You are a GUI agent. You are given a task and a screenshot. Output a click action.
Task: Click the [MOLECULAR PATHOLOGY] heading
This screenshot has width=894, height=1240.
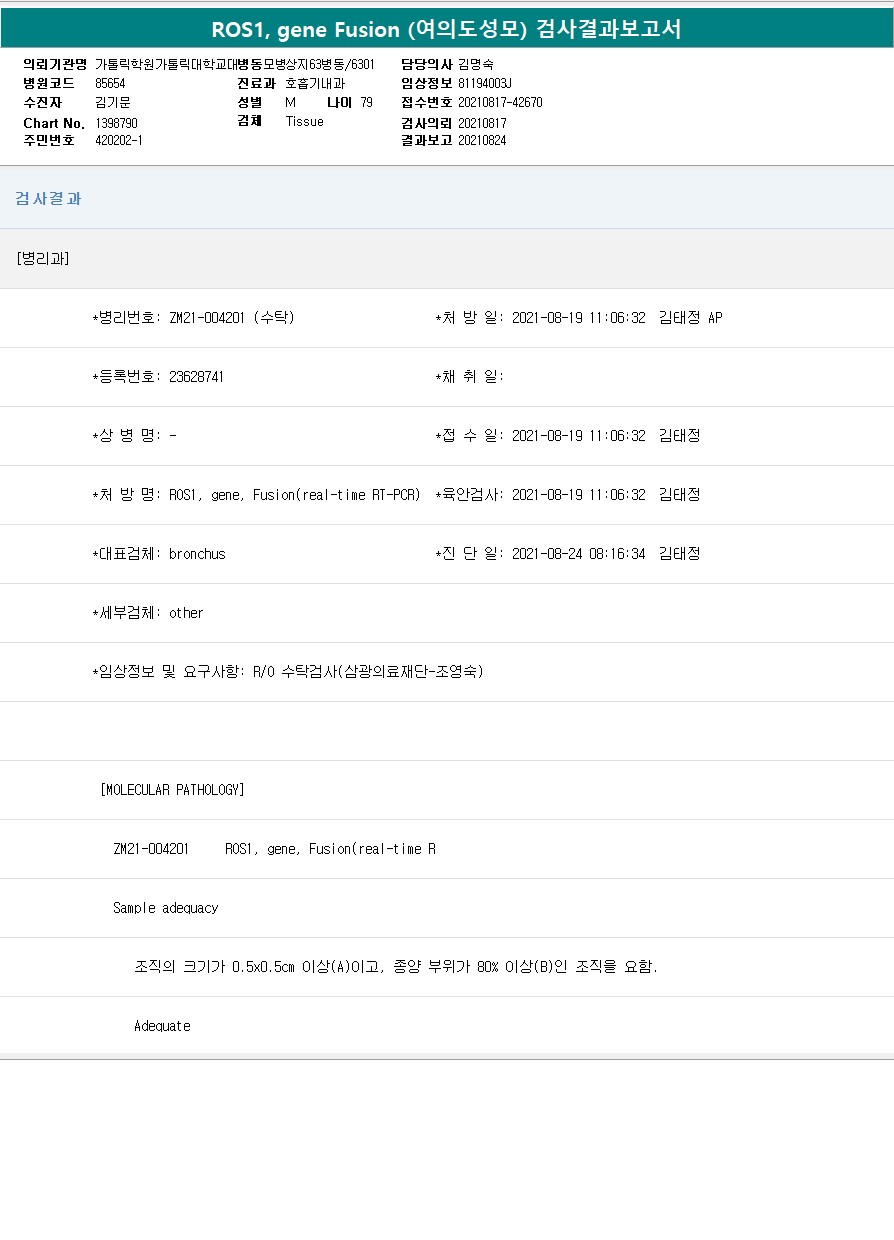click(172, 790)
